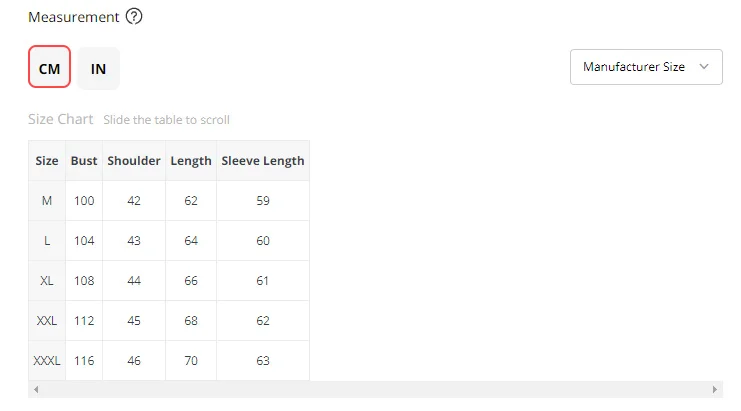Click the Sleeve Length column header
Image resolution: width=741 pixels, height=411 pixels.
coord(263,160)
